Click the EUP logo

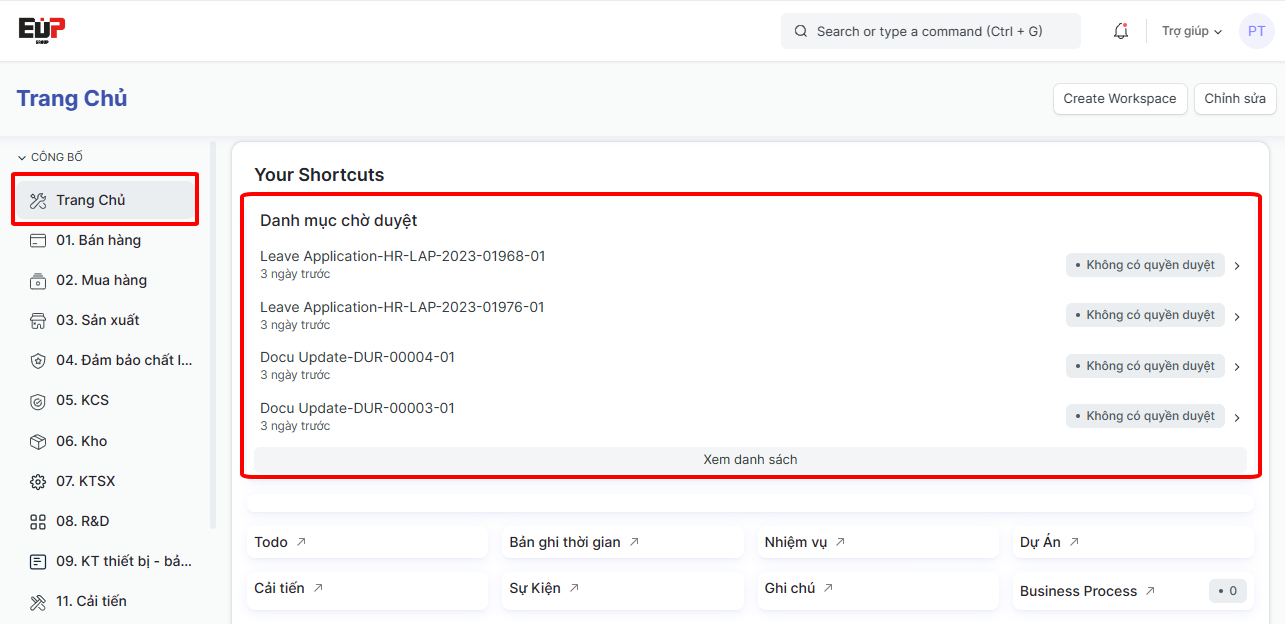click(x=42, y=30)
